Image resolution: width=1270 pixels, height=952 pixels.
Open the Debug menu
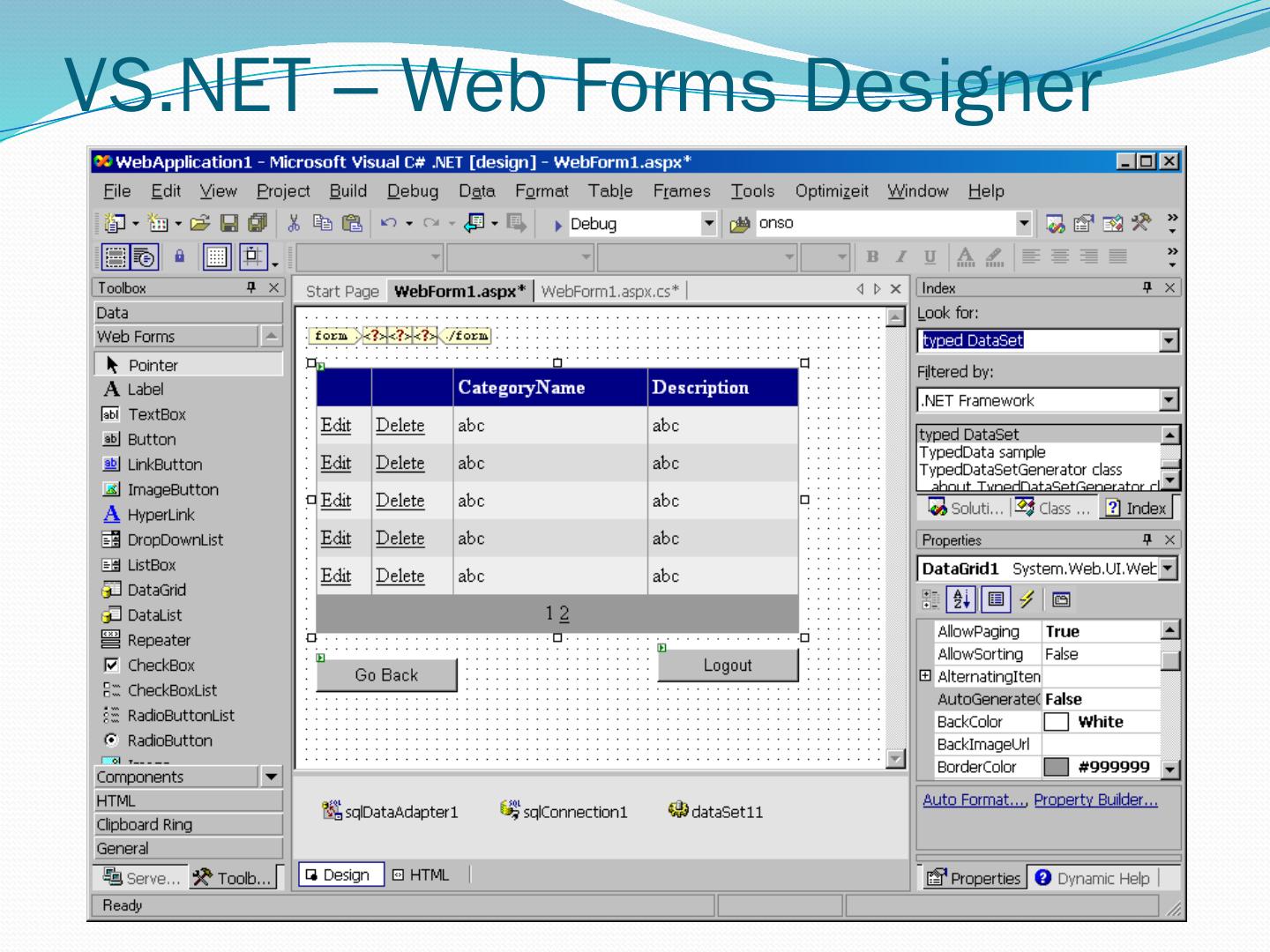(x=413, y=191)
